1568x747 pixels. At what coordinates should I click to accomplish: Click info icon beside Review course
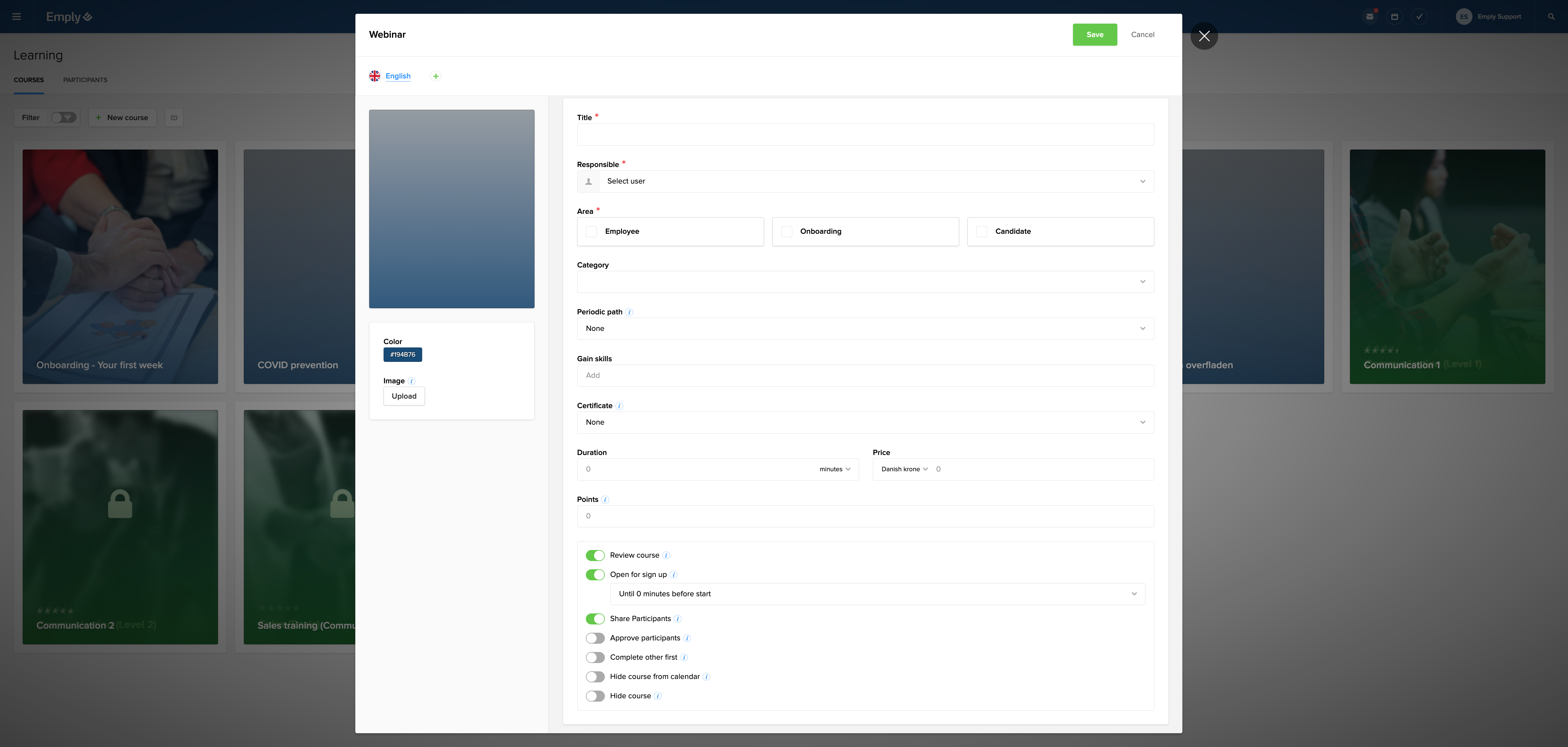click(x=666, y=555)
